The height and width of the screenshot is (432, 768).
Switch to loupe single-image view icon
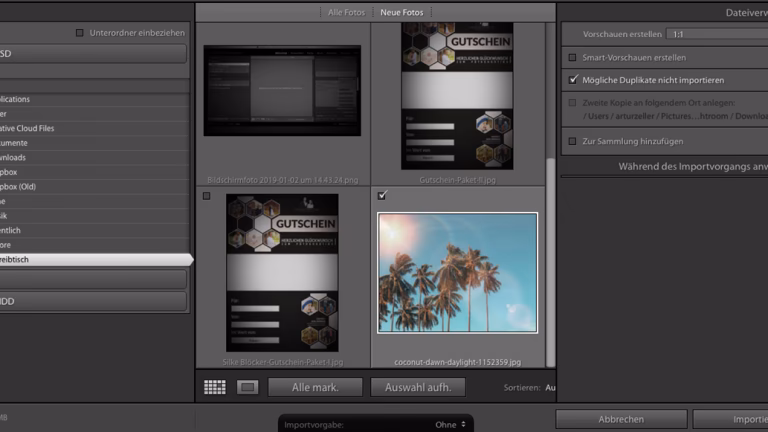[x=247, y=387]
